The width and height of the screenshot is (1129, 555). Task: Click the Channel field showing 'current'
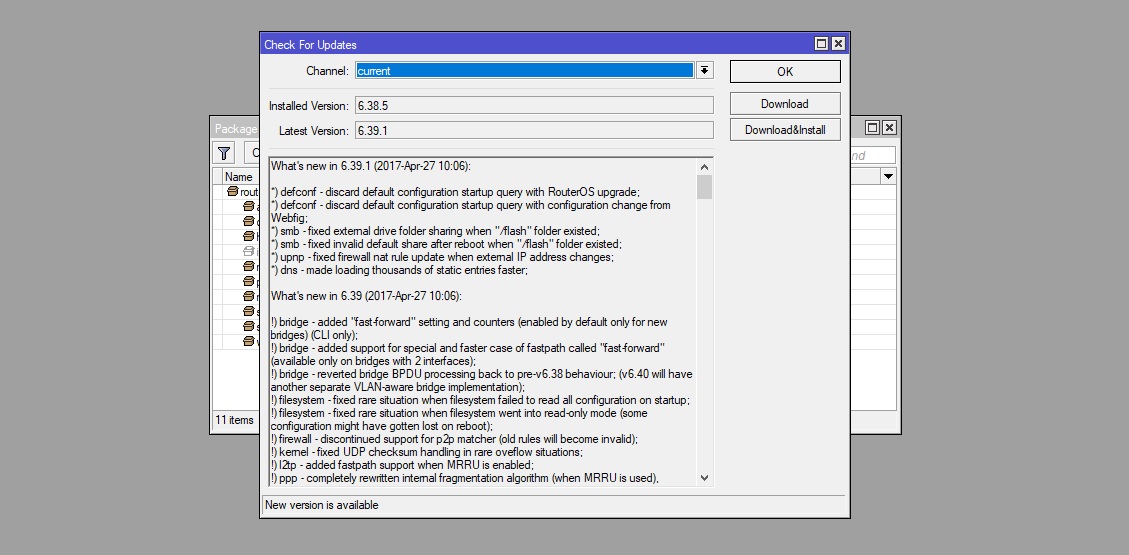click(524, 71)
